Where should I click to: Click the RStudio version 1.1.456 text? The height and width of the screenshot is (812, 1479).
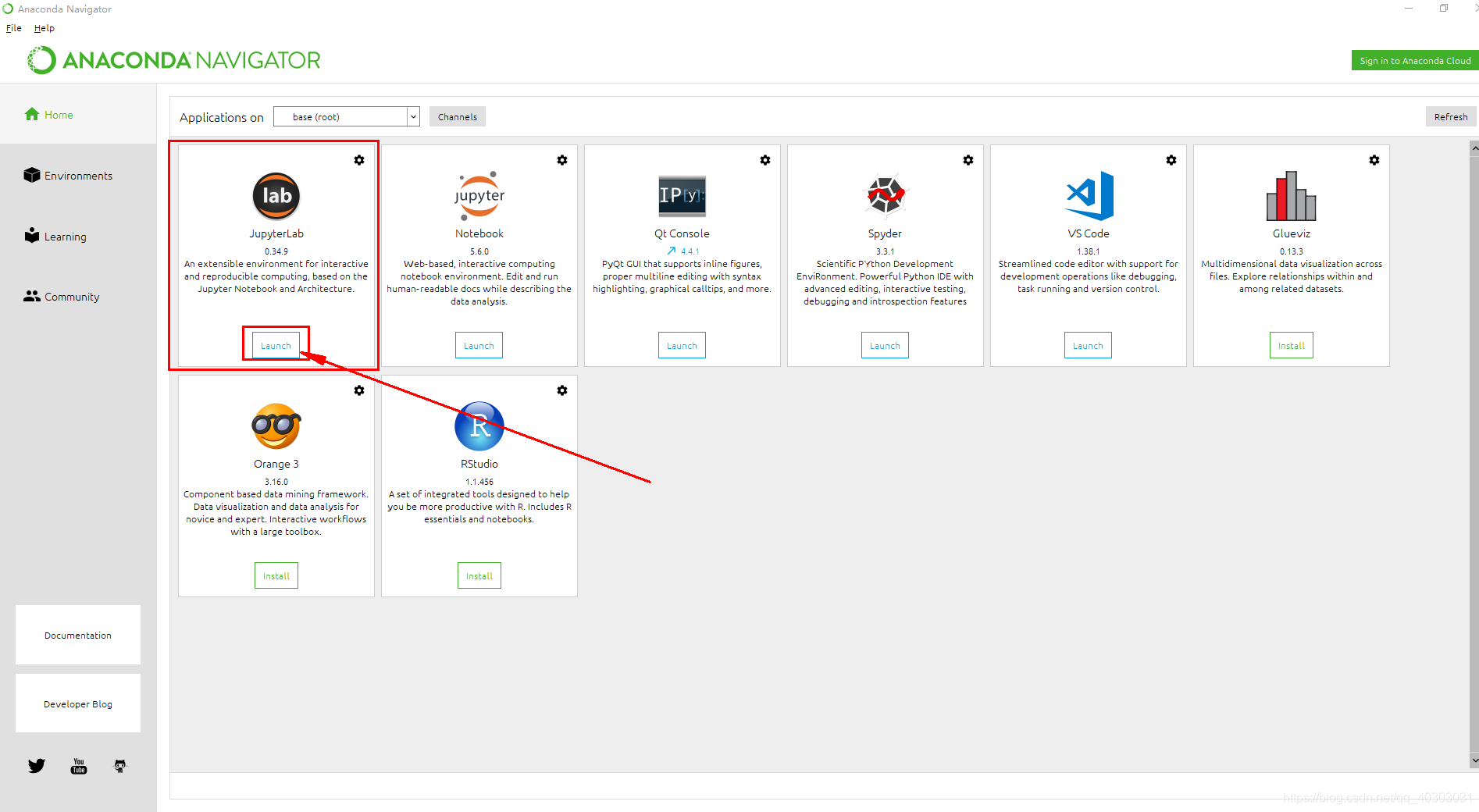[479, 482]
